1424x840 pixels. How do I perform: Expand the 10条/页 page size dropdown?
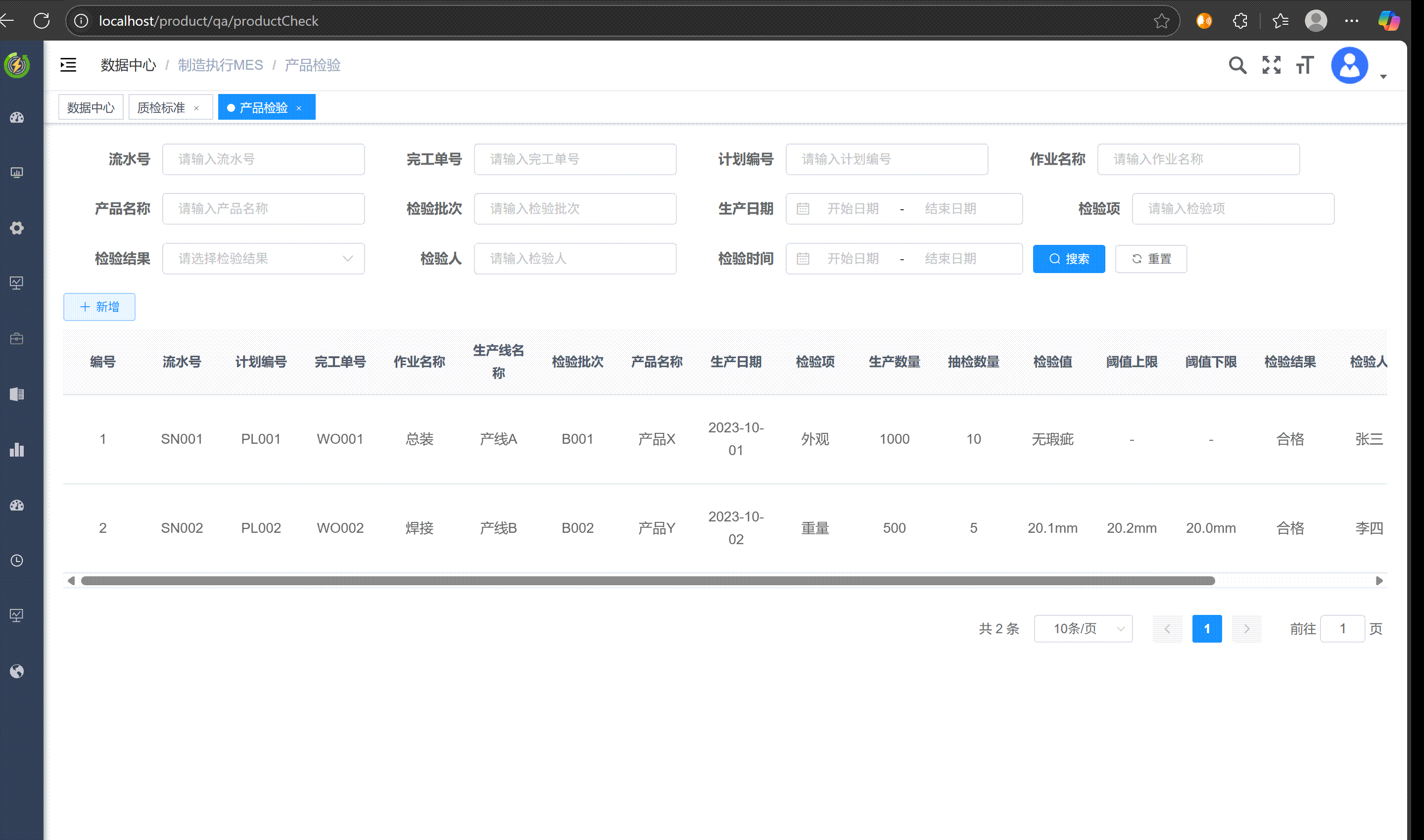[x=1083, y=629]
